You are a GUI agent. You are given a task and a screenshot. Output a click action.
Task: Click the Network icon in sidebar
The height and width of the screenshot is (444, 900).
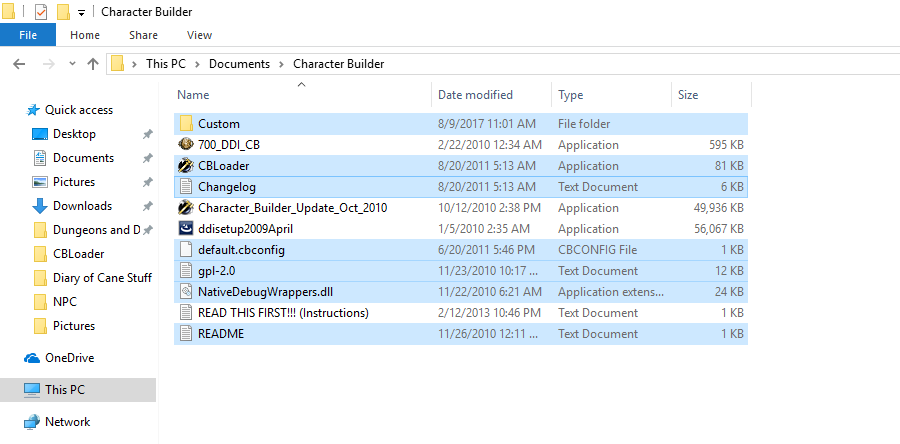[x=32, y=422]
